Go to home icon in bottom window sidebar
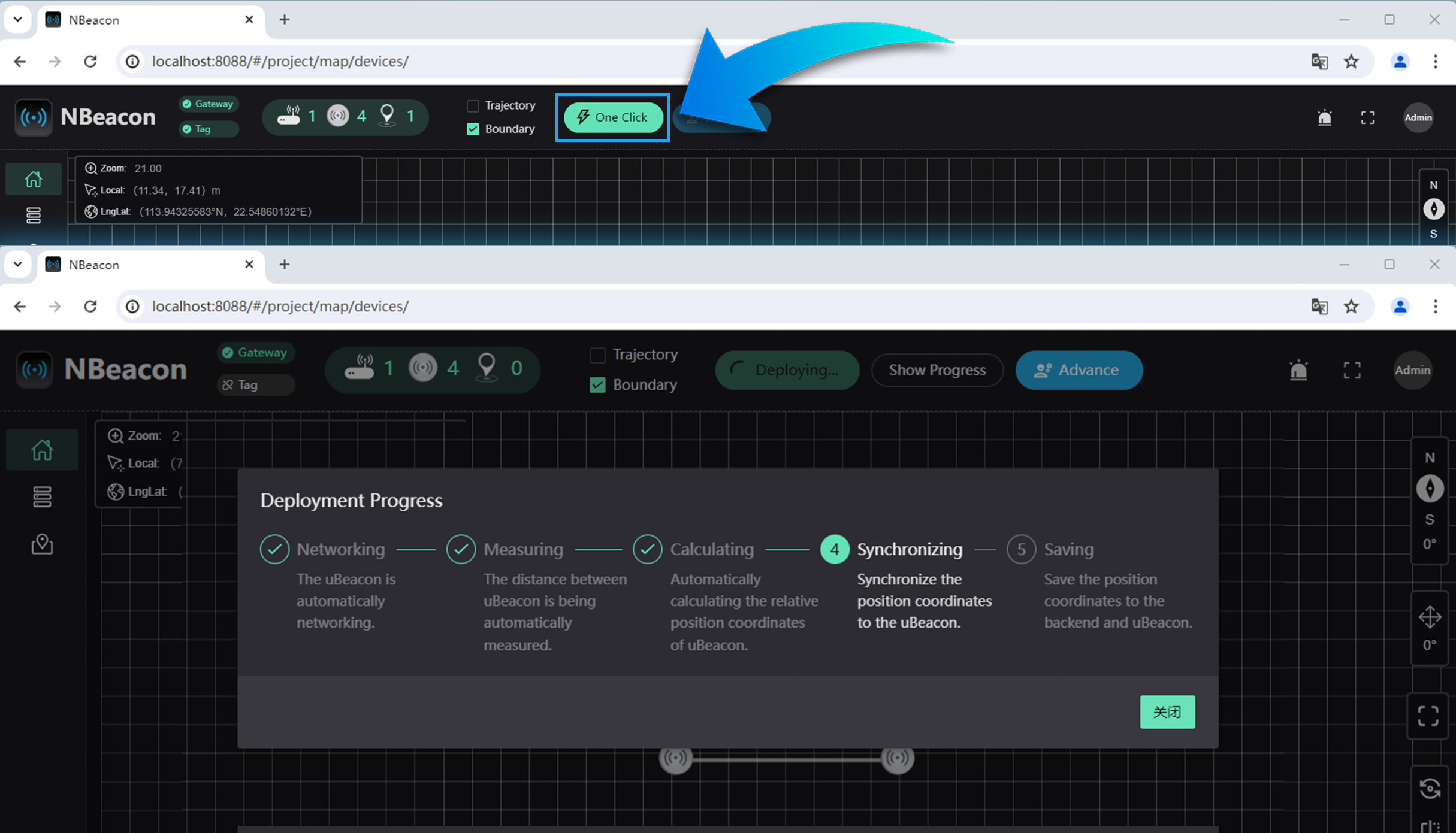This screenshot has height=833, width=1456. click(x=42, y=450)
